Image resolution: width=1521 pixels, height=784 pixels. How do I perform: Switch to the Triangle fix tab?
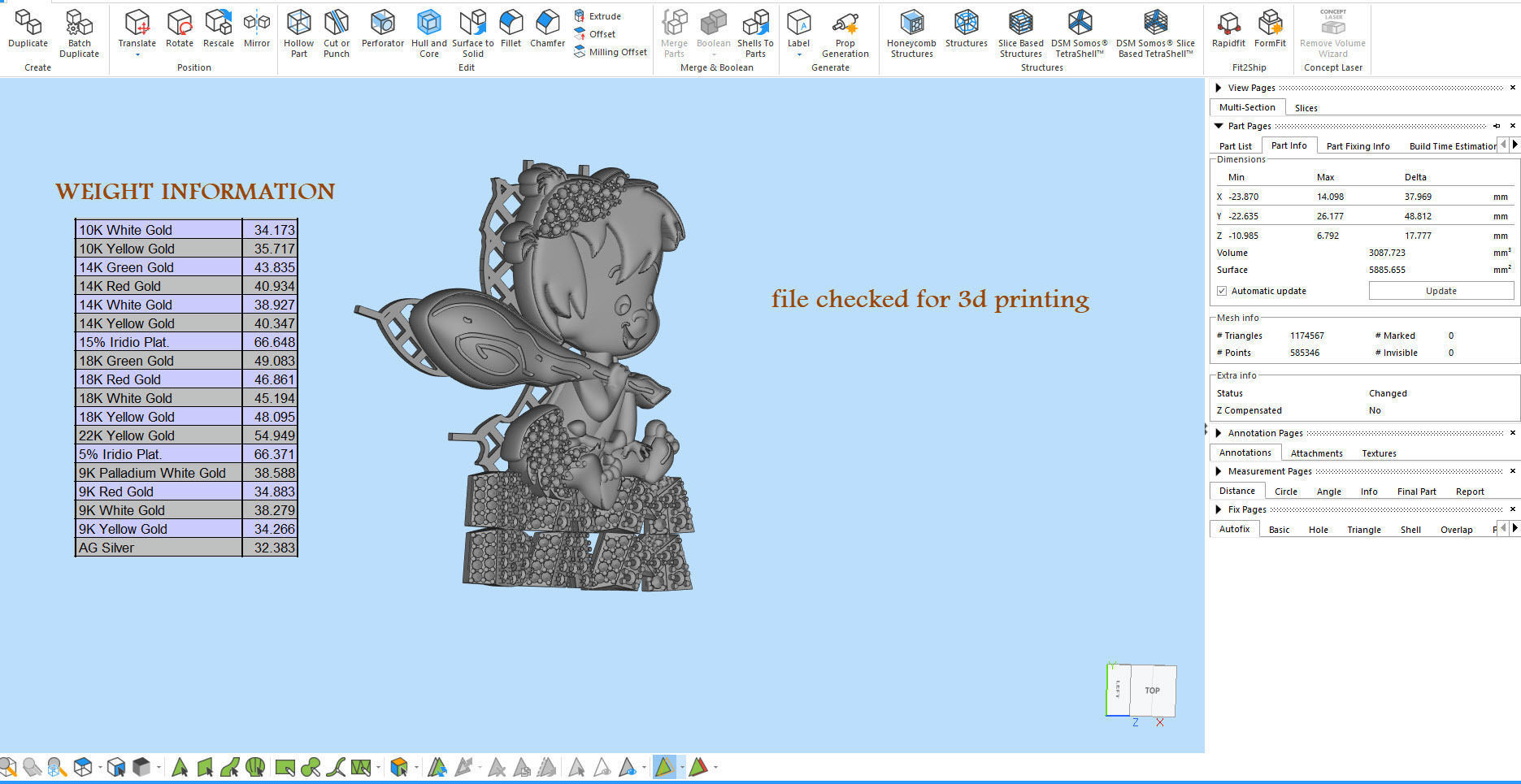[x=1363, y=530]
